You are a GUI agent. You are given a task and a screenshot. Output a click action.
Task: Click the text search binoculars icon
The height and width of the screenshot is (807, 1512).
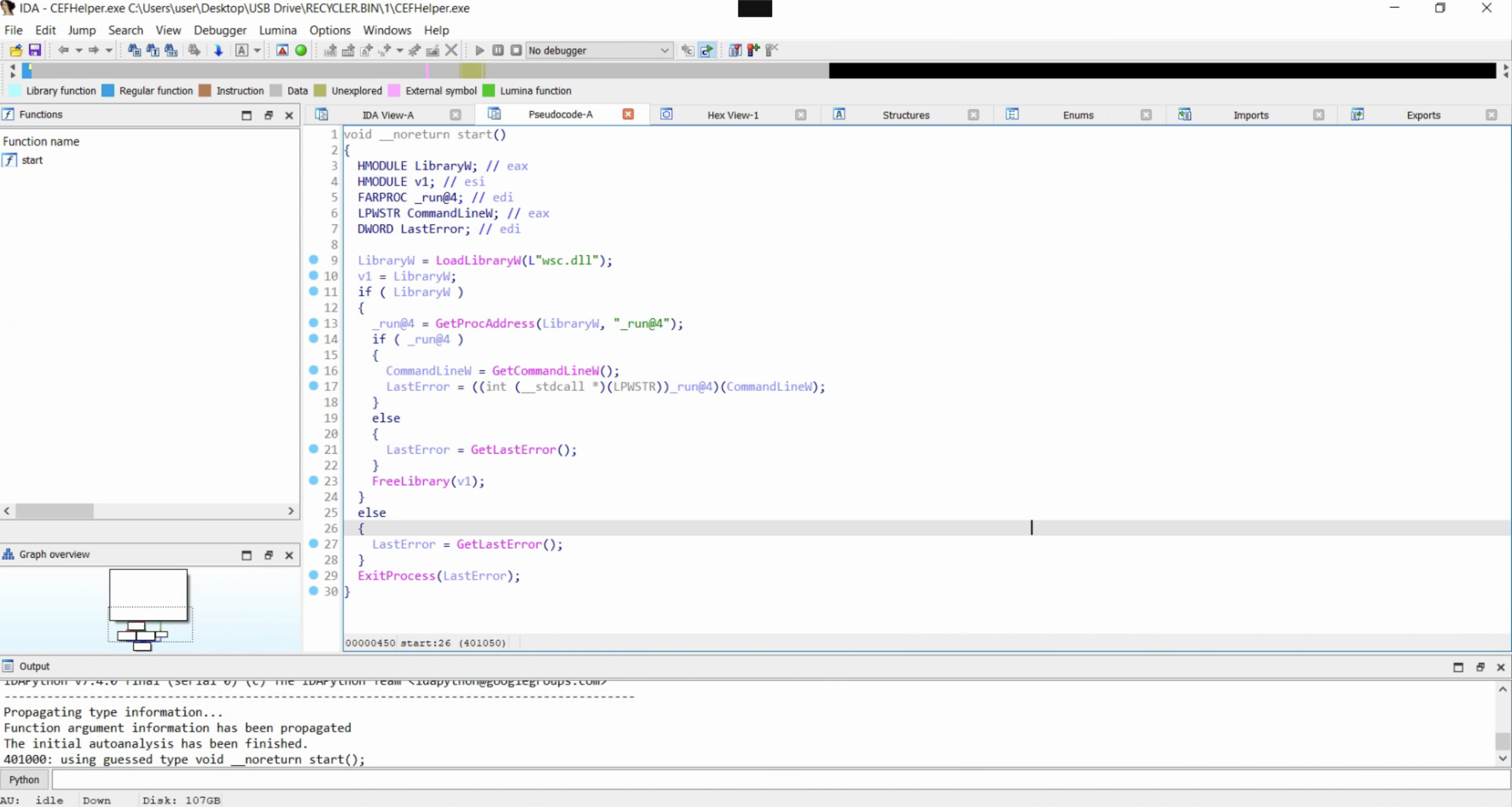(x=152, y=50)
